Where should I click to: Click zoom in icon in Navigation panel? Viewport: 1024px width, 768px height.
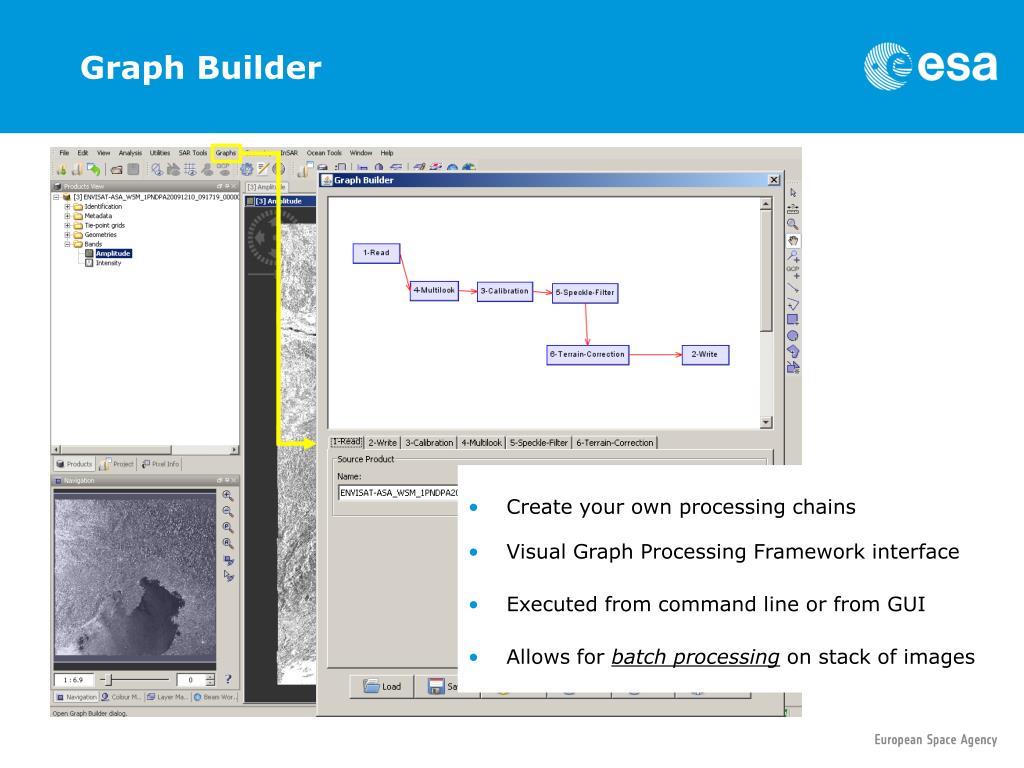pos(228,496)
